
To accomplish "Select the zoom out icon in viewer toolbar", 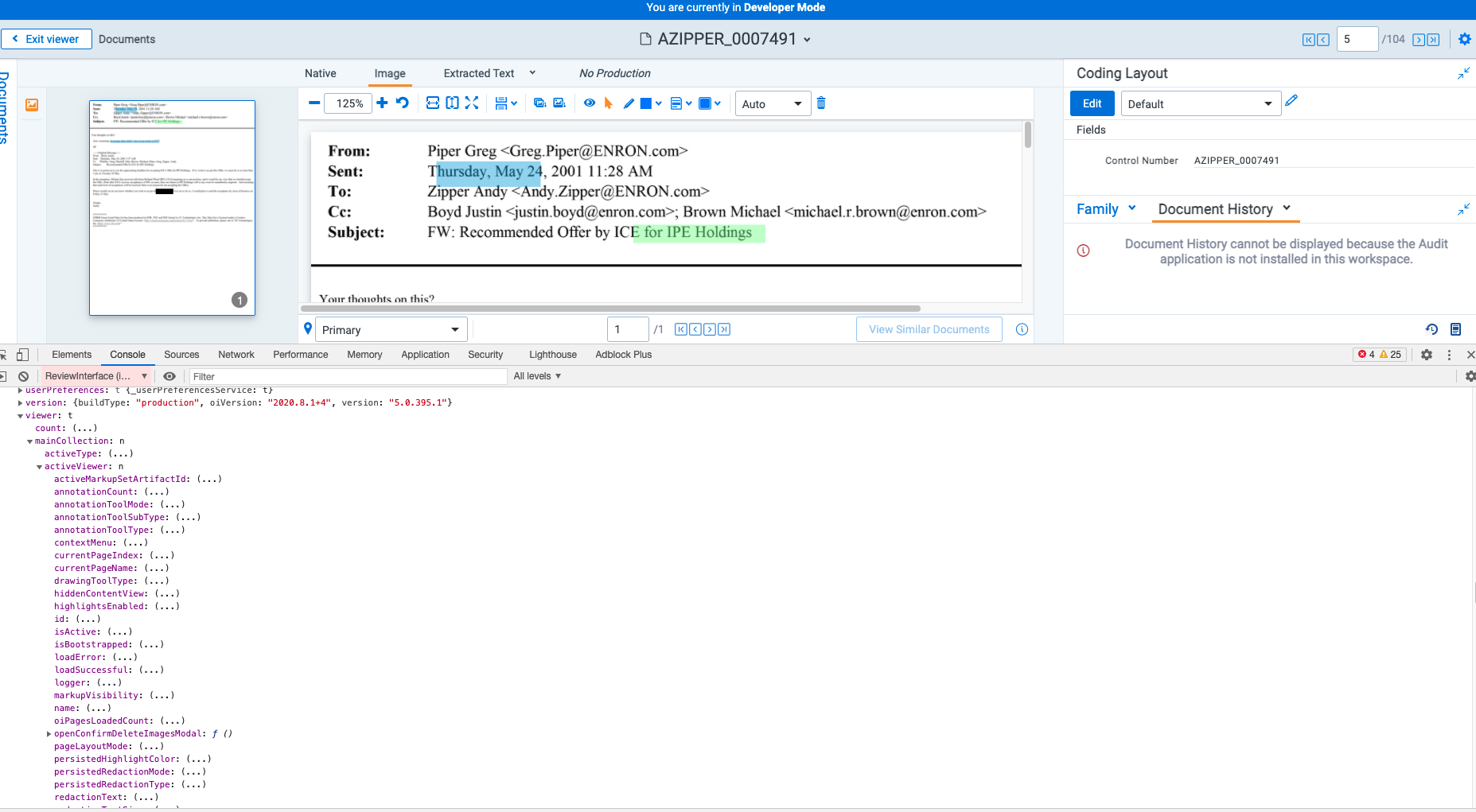I will (x=314, y=103).
